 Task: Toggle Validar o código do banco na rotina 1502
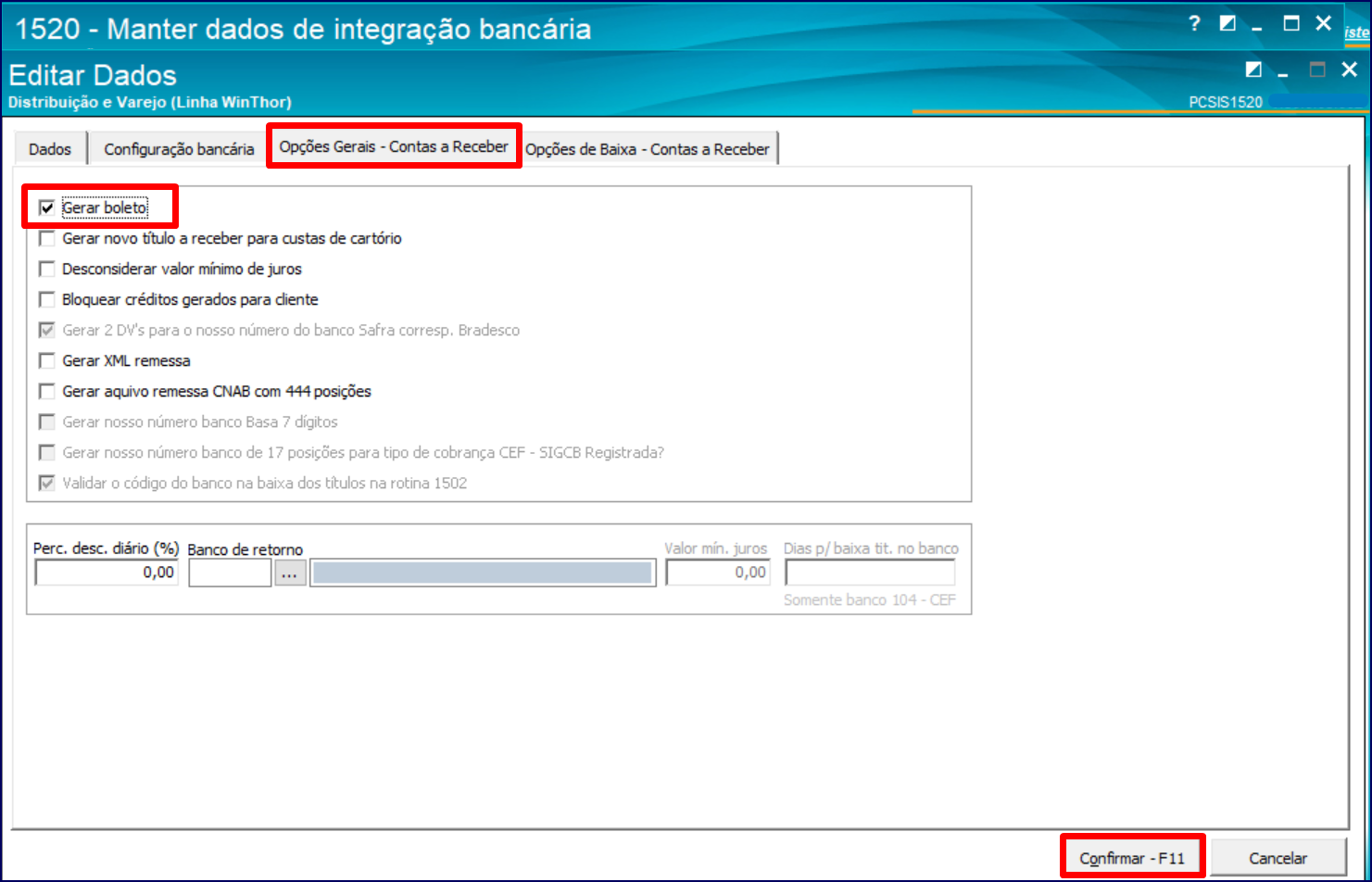47,483
